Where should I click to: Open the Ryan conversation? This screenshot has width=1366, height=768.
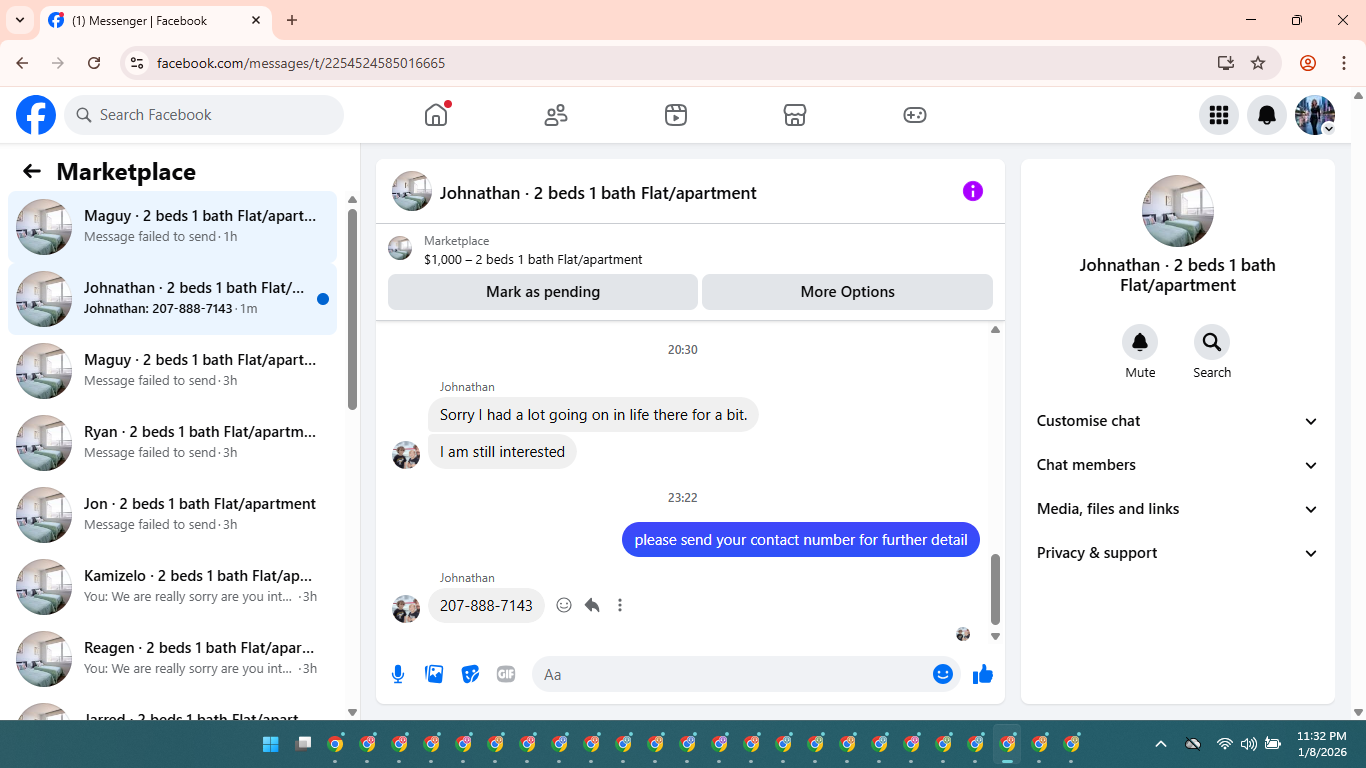point(172,443)
